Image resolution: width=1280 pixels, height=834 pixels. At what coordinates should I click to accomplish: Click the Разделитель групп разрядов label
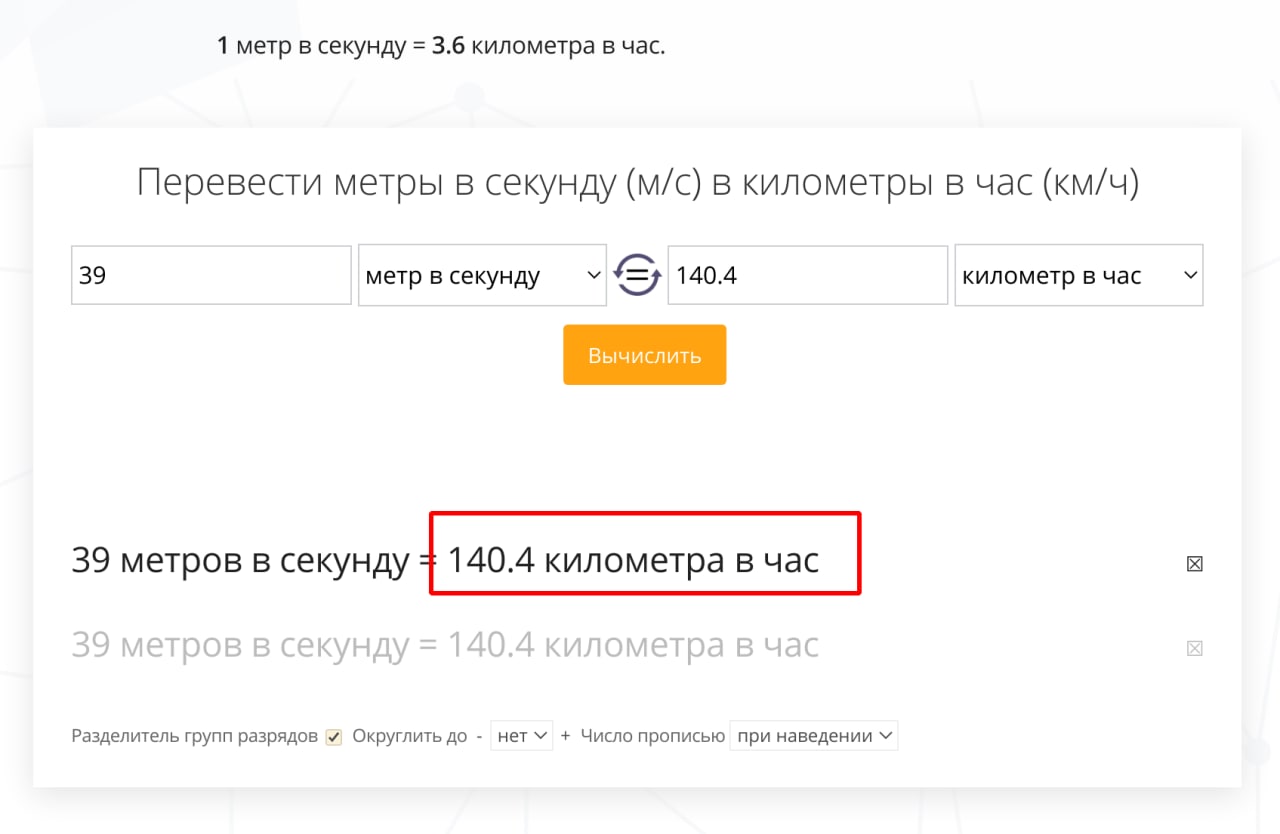pos(194,736)
